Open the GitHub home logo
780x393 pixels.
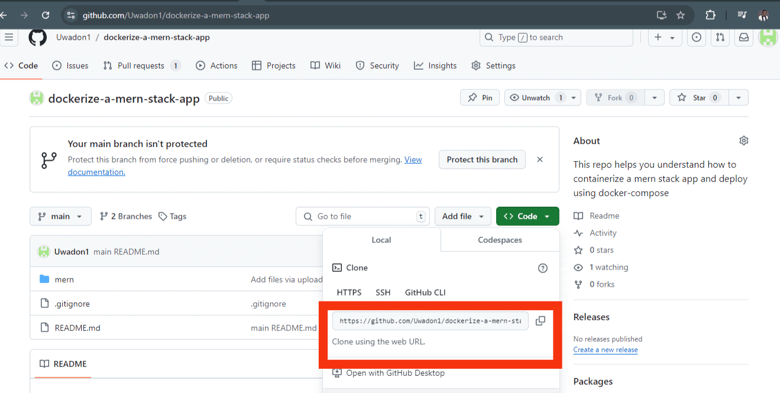(37, 37)
